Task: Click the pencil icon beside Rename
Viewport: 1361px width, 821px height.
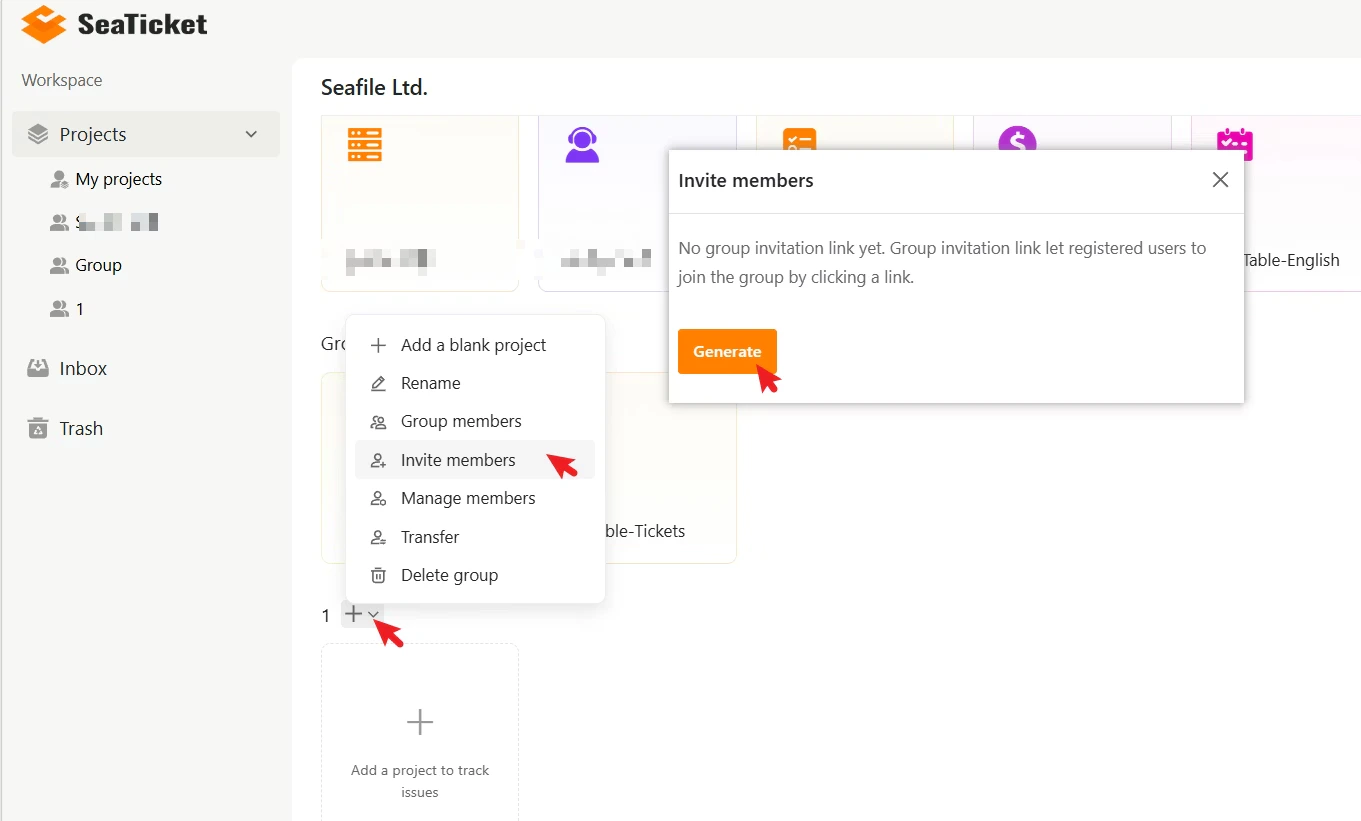Action: (x=378, y=383)
